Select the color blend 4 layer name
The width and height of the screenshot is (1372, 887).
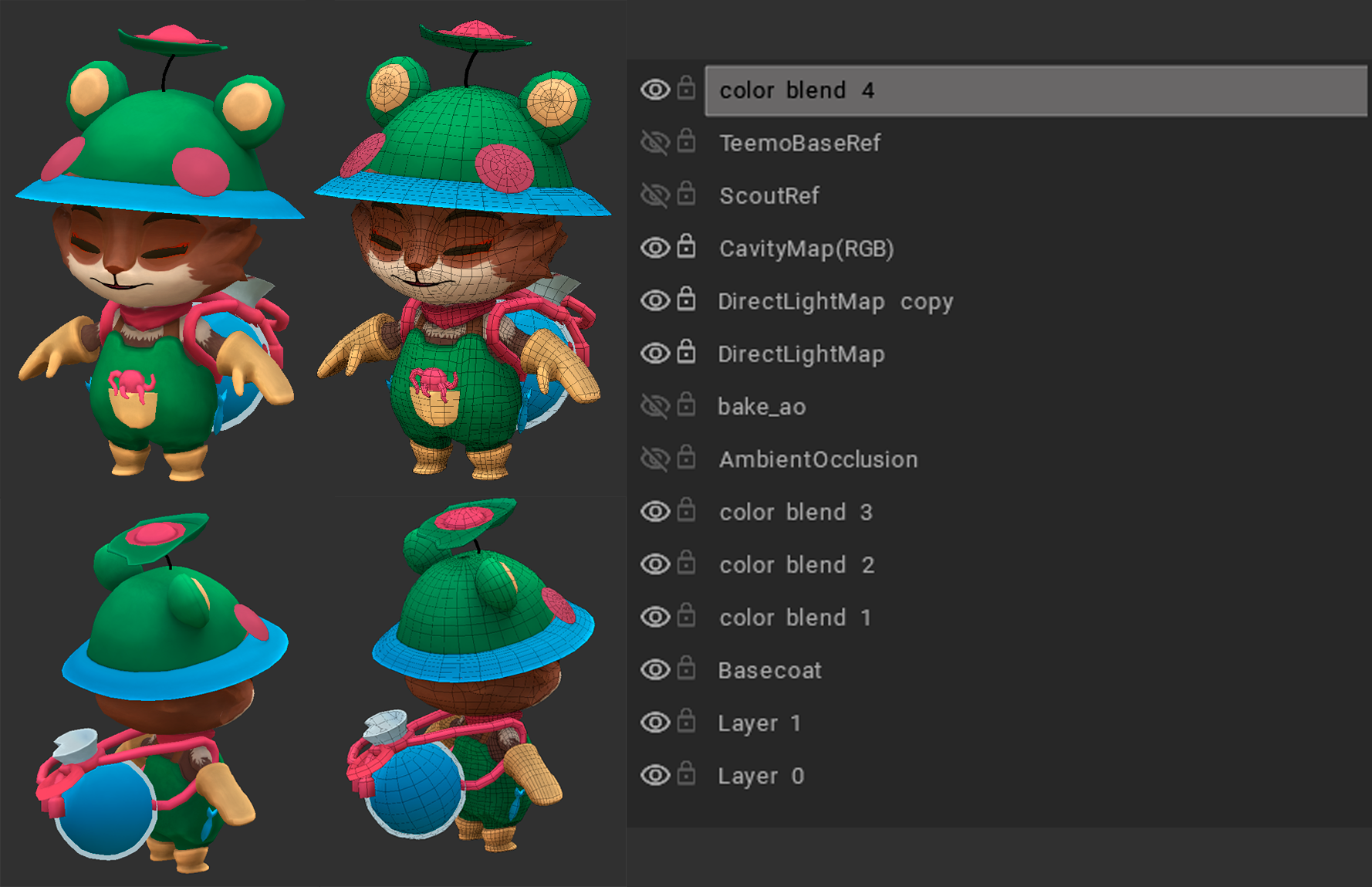point(796,90)
